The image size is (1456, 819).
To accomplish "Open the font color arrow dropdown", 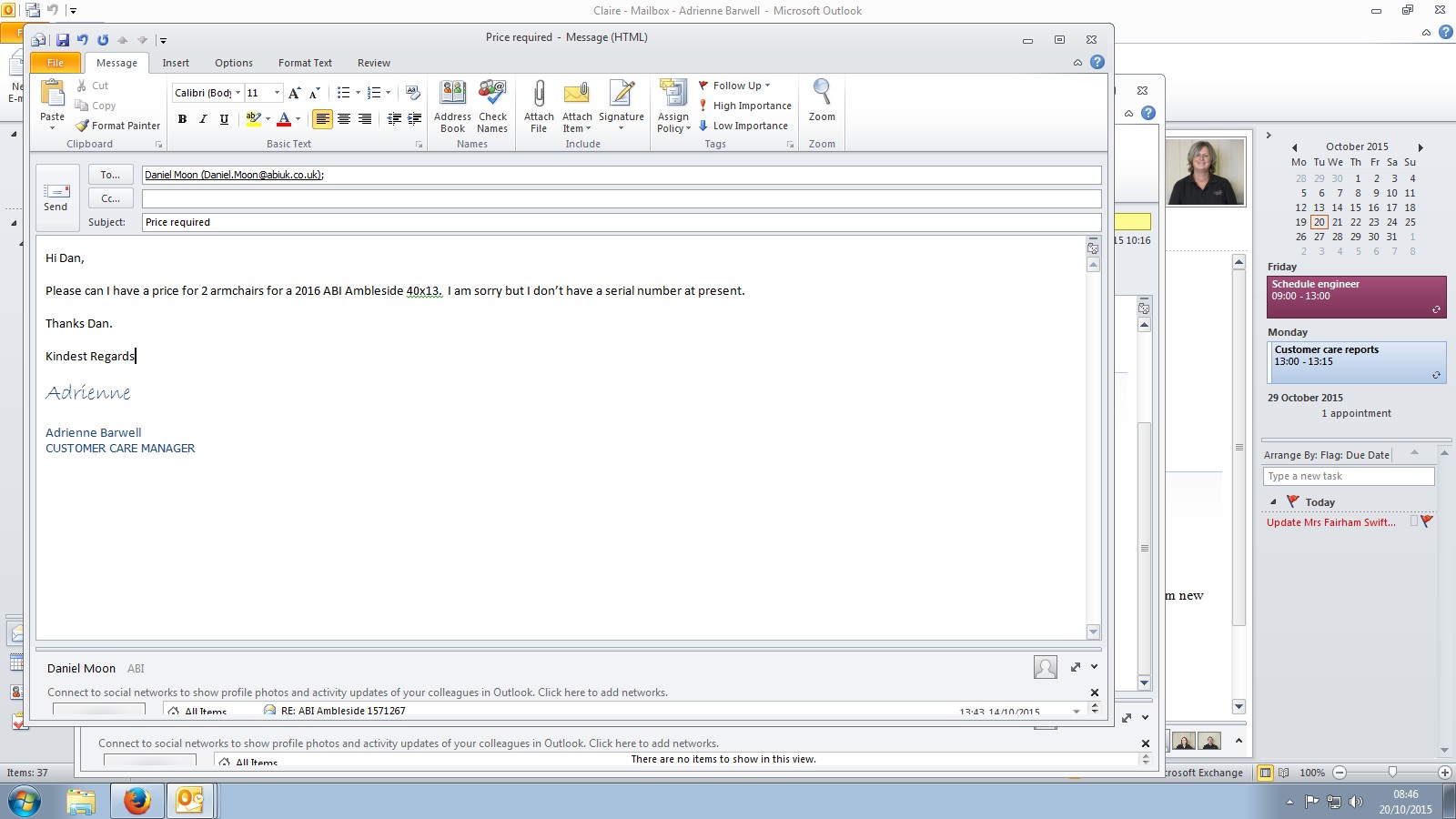I will click(298, 119).
